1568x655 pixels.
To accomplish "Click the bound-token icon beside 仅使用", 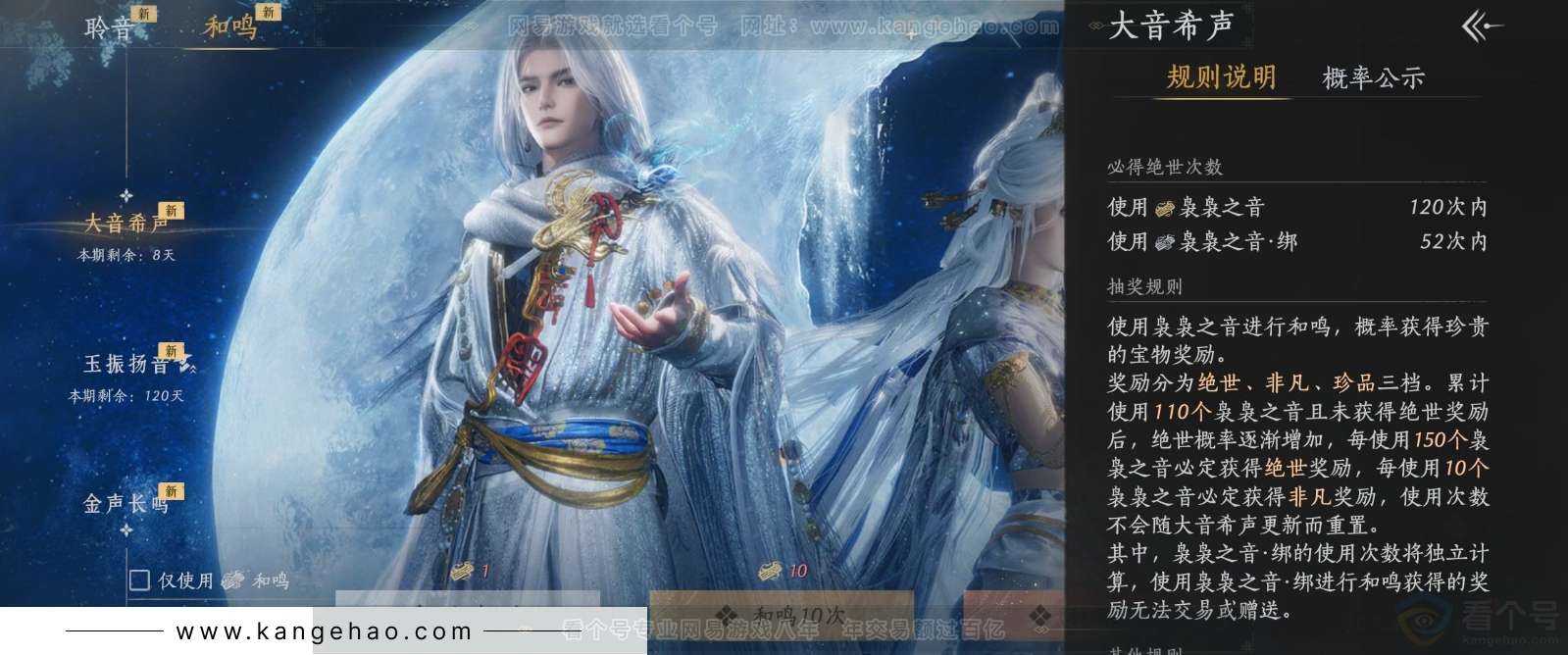I will coord(232,580).
